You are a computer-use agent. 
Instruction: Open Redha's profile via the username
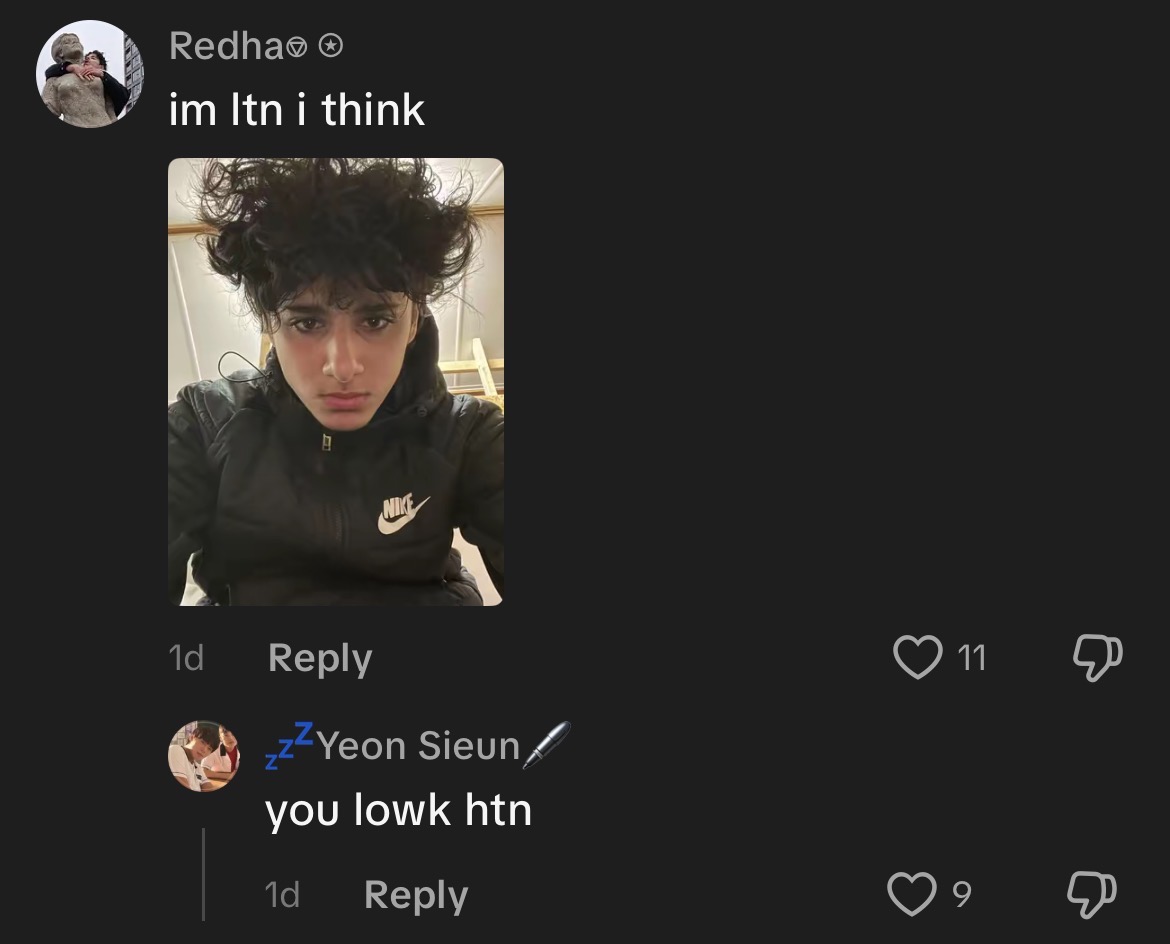click(228, 46)
